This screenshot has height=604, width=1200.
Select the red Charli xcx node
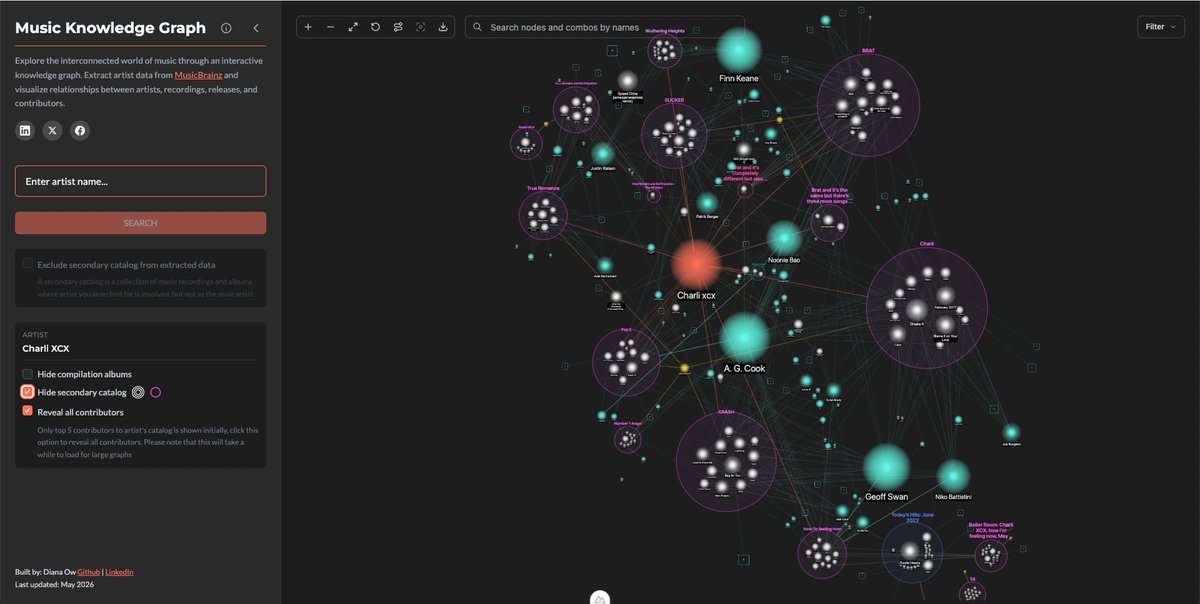point(696,265)
